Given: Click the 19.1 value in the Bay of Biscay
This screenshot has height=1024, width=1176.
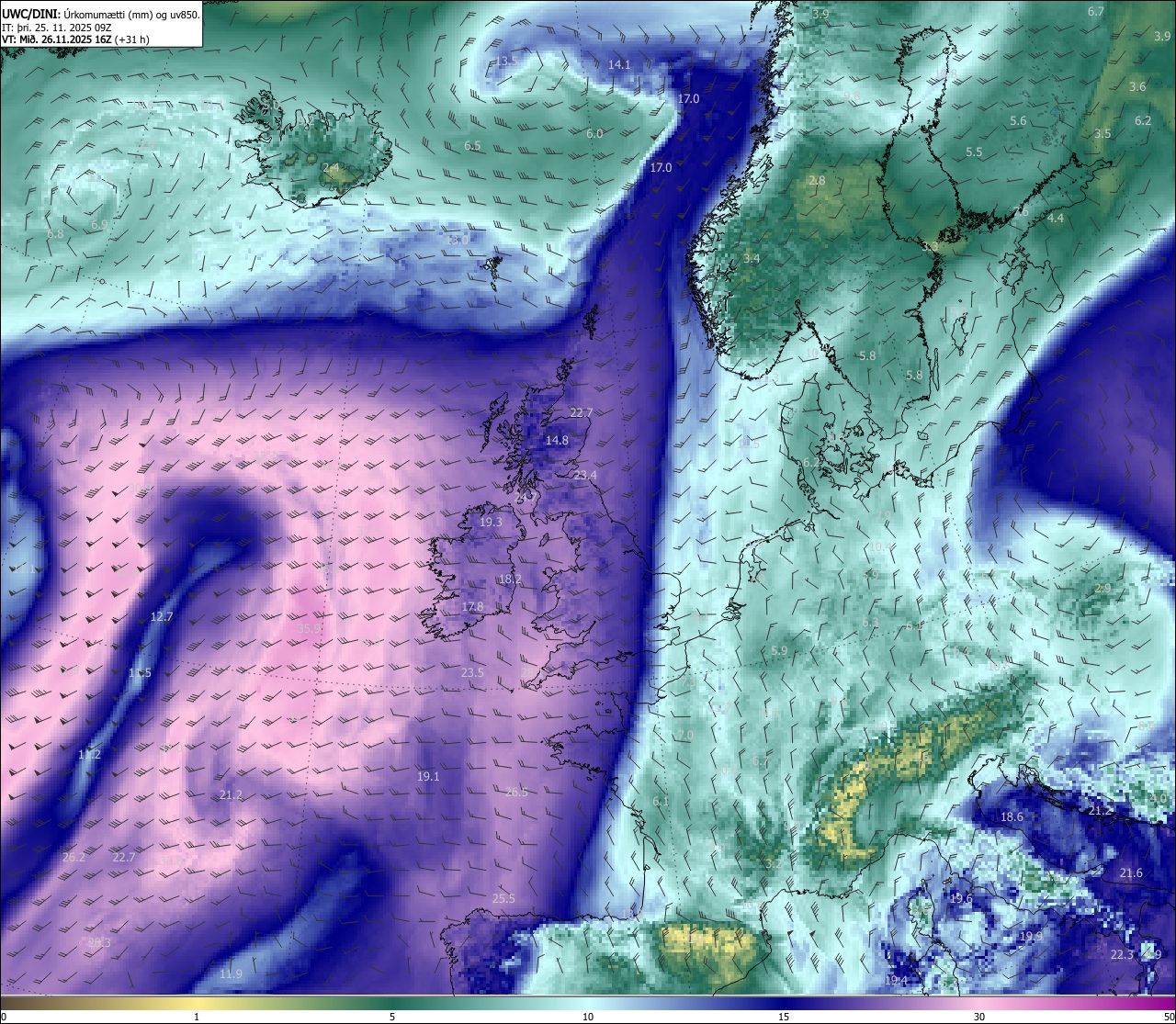Looking at the screenshot, I should tap(428, 776).
